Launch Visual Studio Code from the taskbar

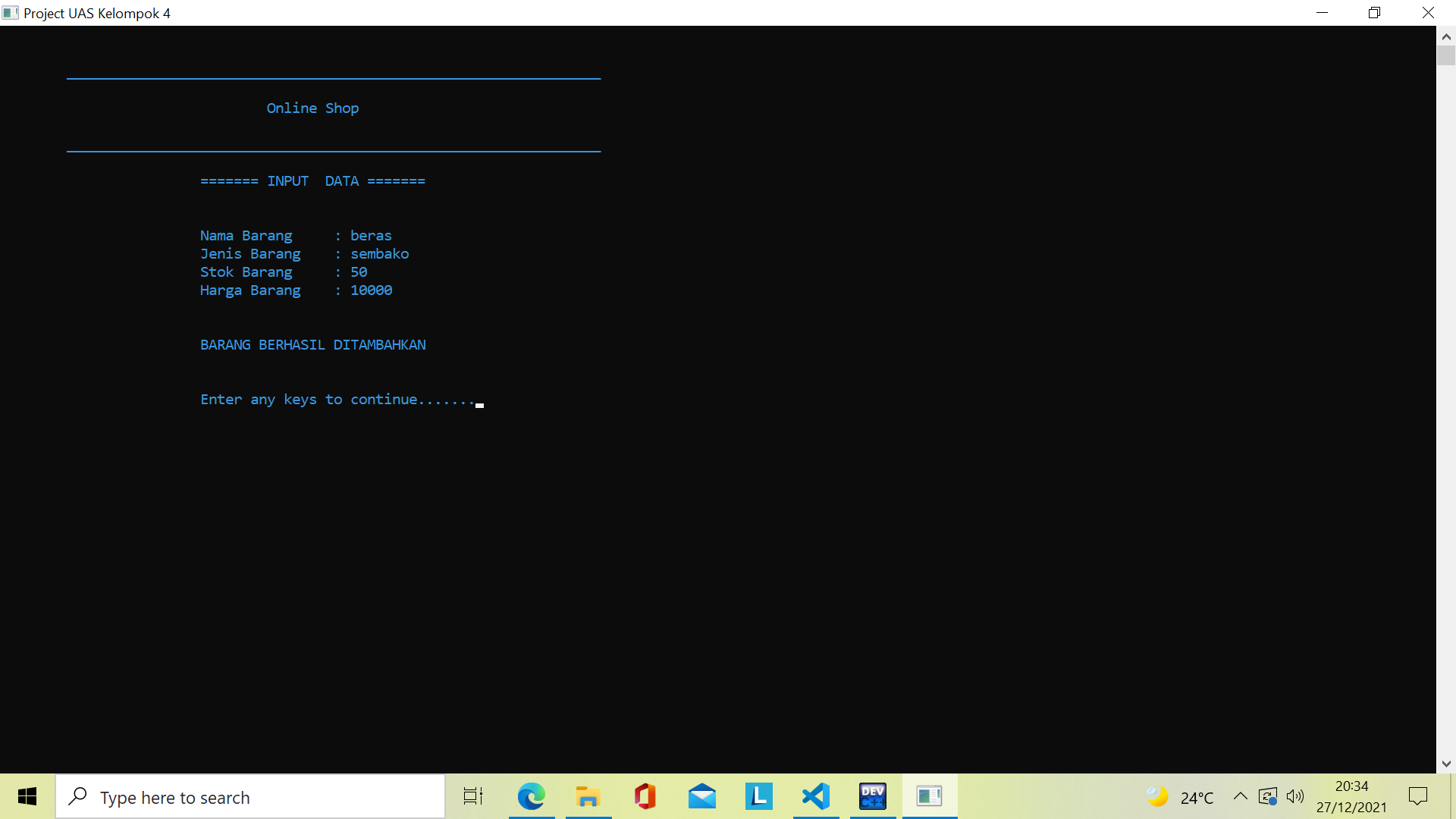click(x=816, y=796)
